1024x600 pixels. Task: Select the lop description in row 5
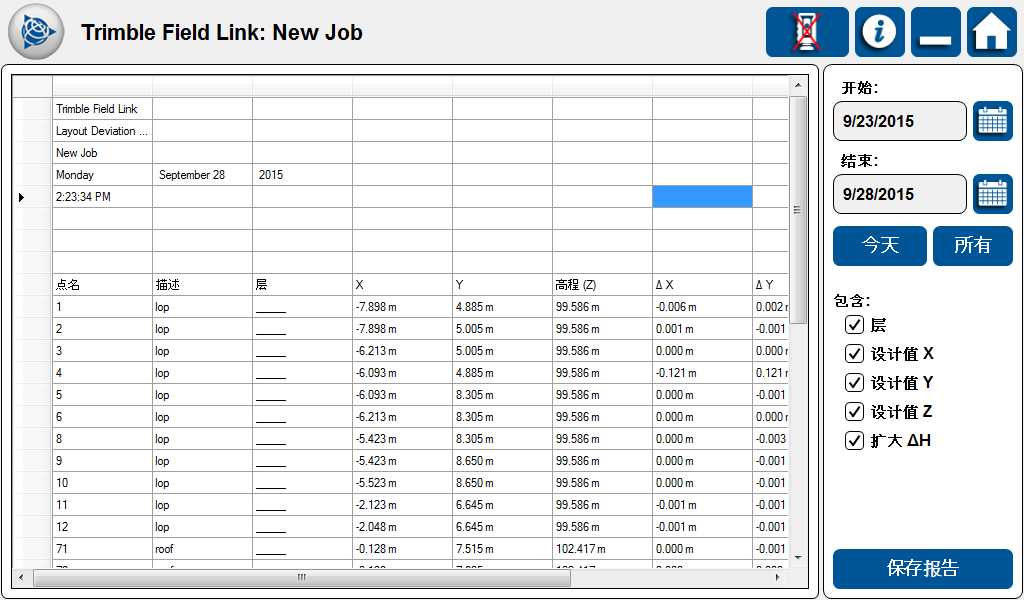click(x=202, y=395)
